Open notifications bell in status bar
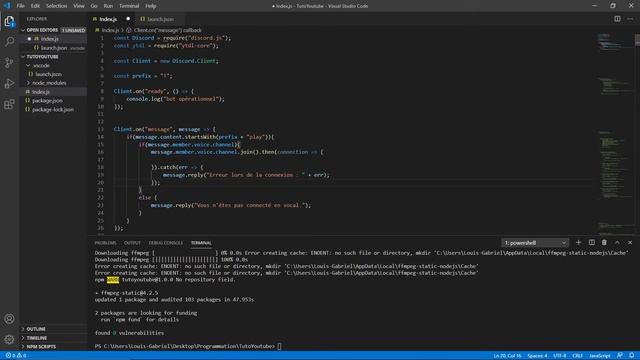Image resolution: width=640 pixels, height=360 pixels. 631,356
